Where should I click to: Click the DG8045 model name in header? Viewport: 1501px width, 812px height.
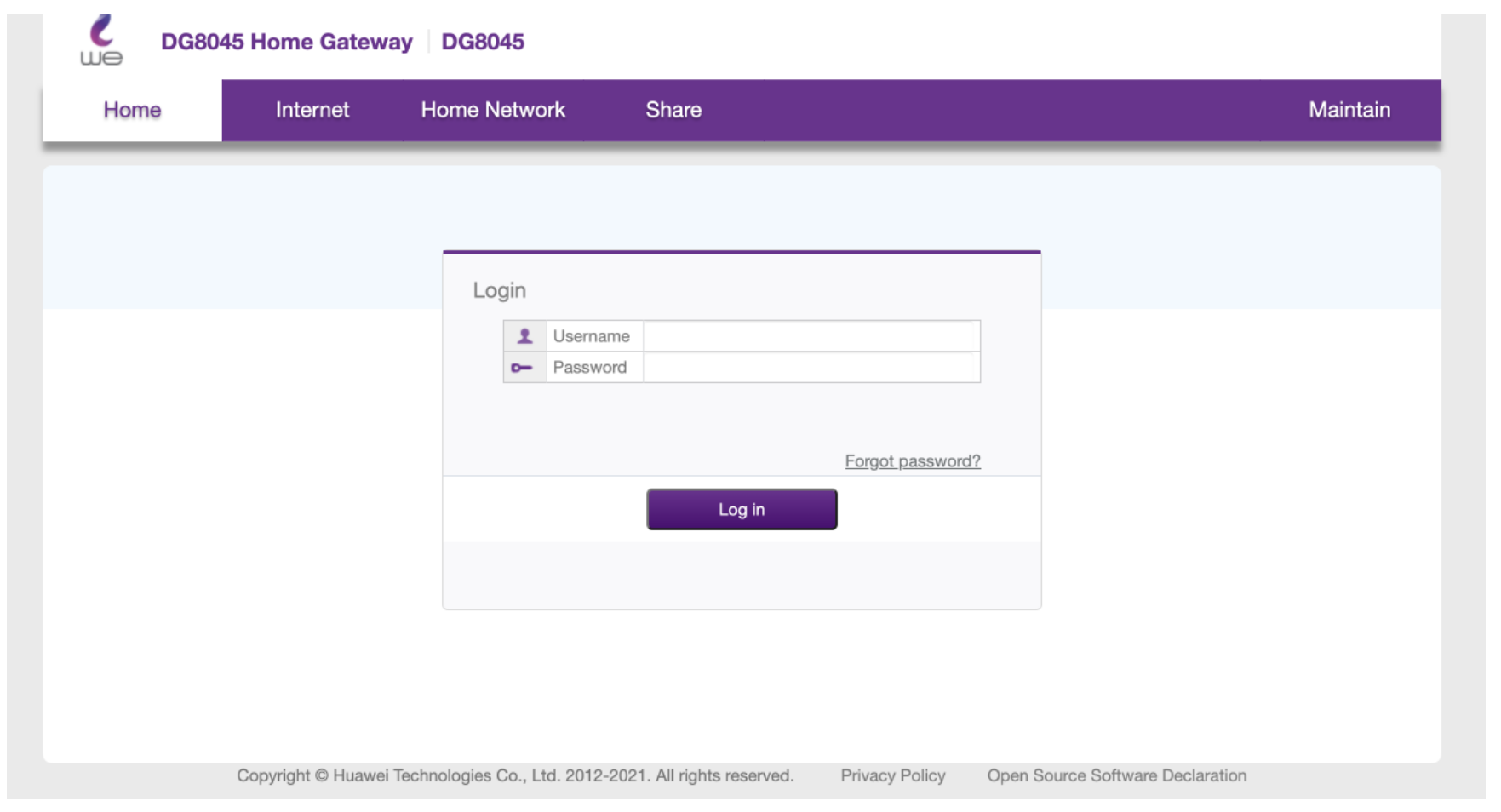coord(482,42)
